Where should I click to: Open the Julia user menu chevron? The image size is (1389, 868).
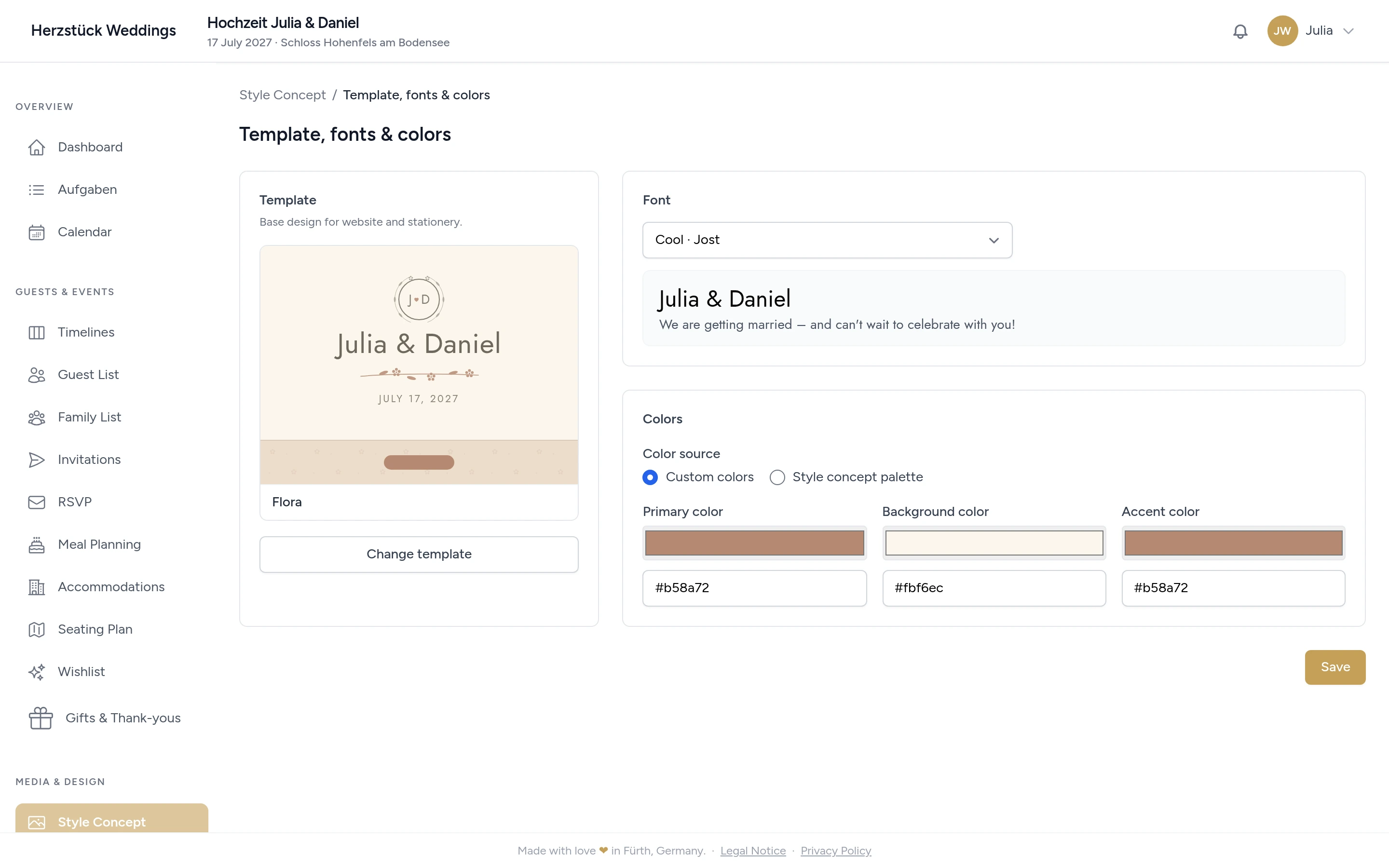(x=1348, y=31)
